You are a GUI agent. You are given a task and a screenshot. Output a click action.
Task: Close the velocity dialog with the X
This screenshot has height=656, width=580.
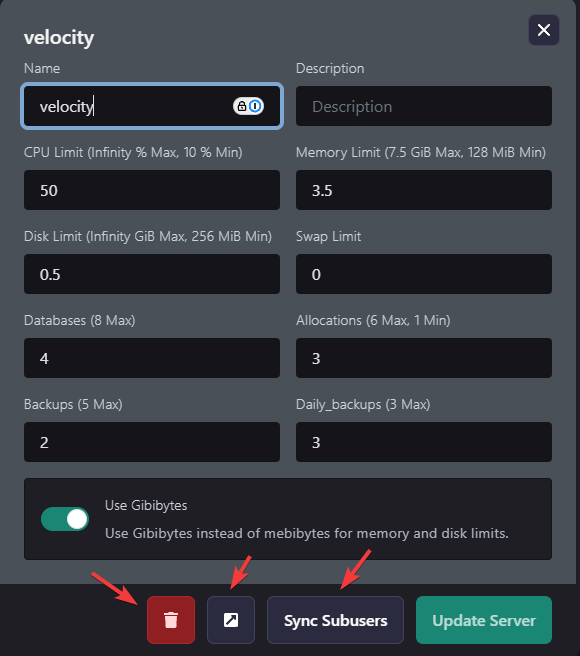pyautogui.click(x=544, y=30)
